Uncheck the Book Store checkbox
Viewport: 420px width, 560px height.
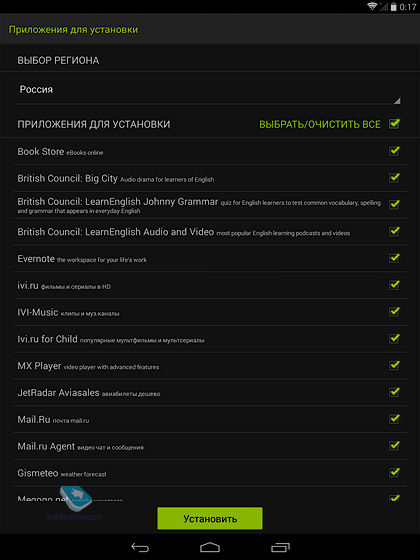(394, 151)
